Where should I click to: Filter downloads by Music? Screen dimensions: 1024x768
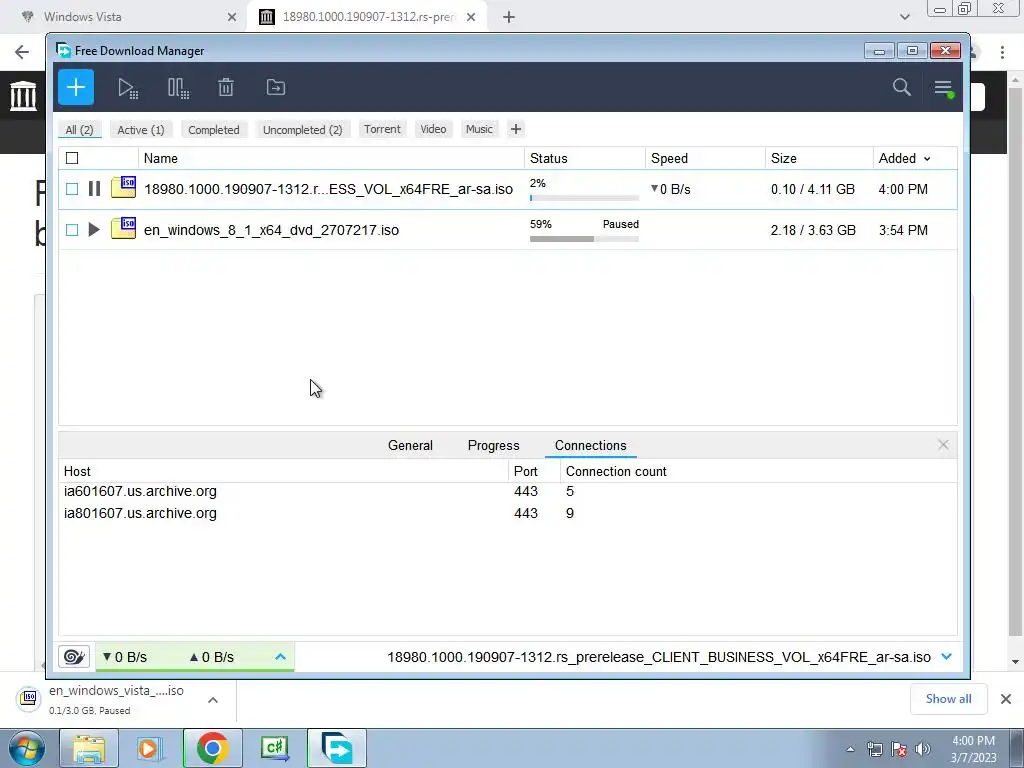click(479, 129)
